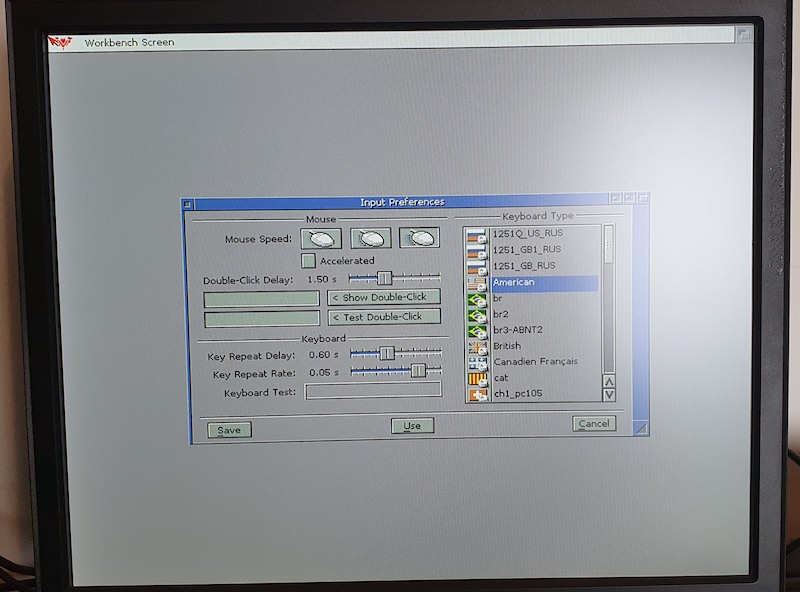This screenshot has height=592, width=800.
Task: Click the flag icon beside Canadien Français
Action: coord(477,362)
